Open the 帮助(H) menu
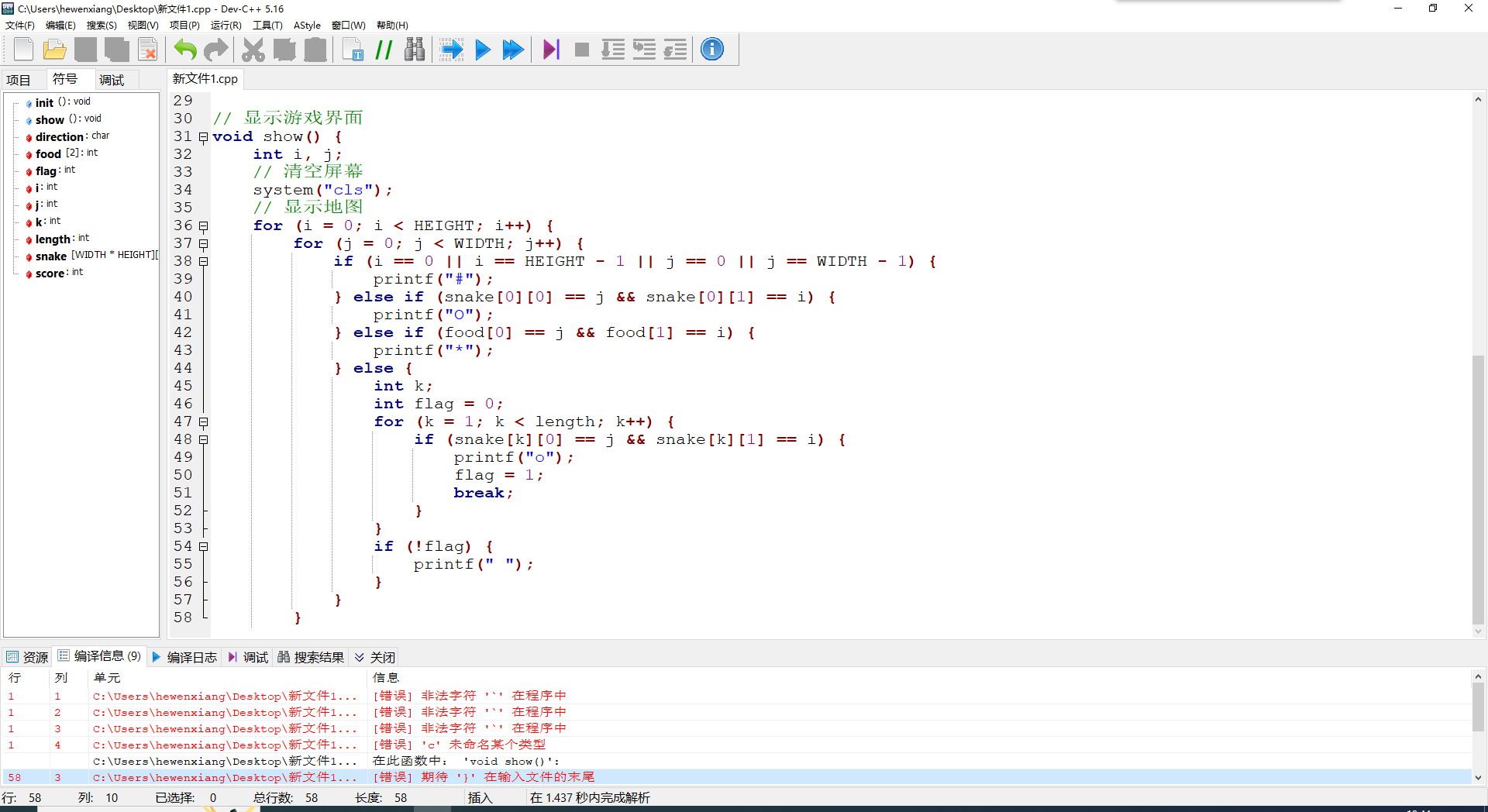The image size is (1488, 812). point(392,26)
